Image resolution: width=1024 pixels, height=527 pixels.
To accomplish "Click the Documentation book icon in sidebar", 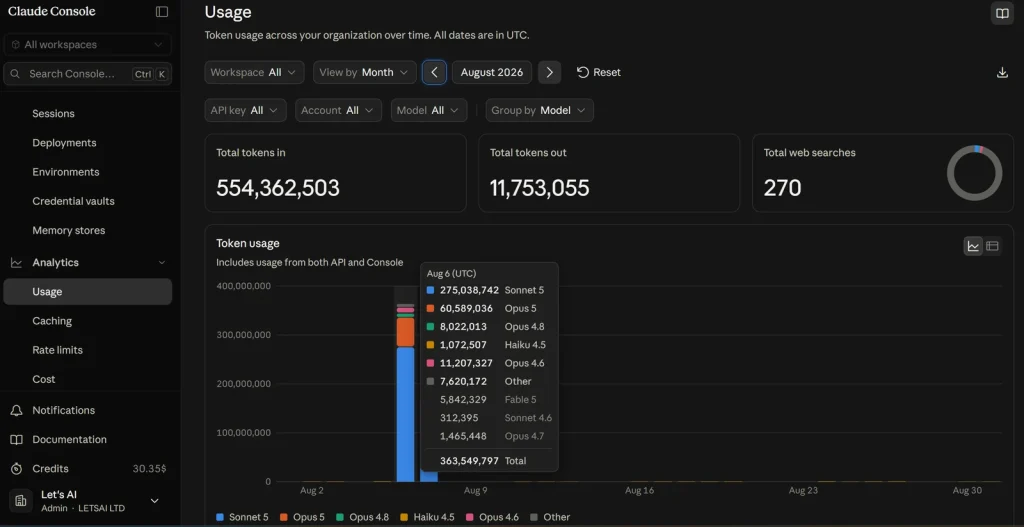I will tap(16, 439).
